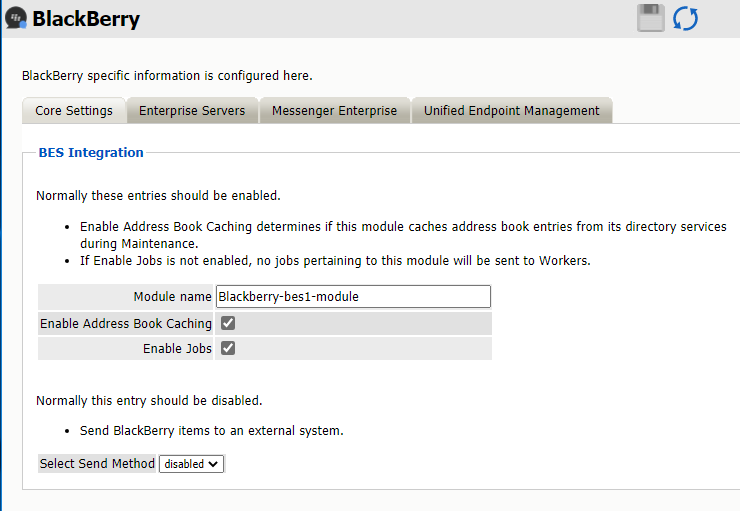Screen dimensions: 740x511
Task: Go to the Messenger Enterprise tab
Action: (x=334, y=111)
